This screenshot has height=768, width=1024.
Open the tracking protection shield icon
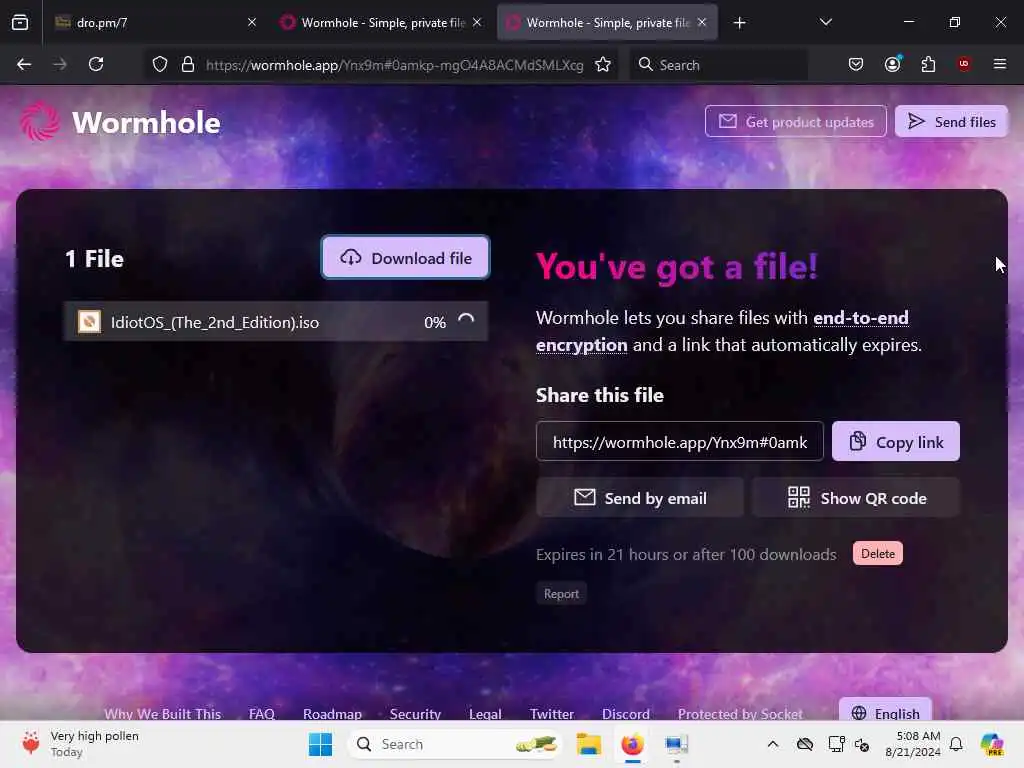(160, 64)
